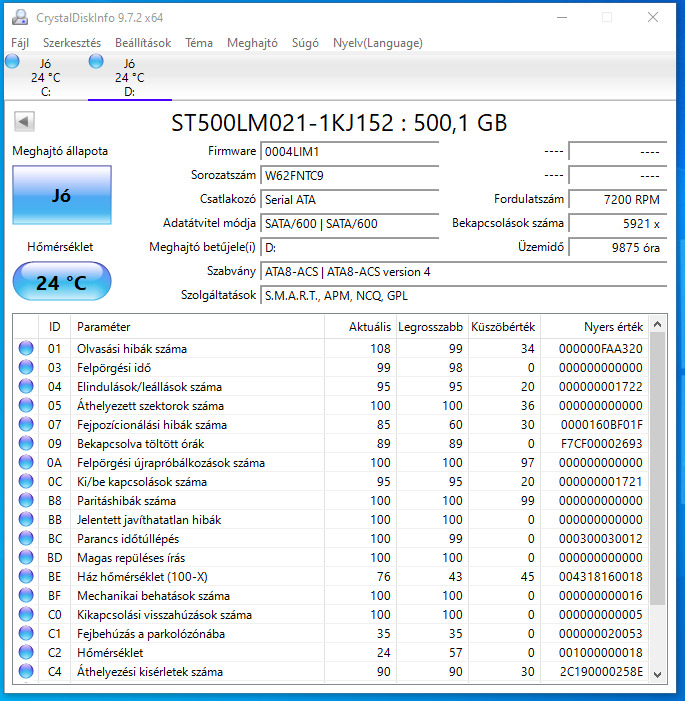
Task: Click the power on count 5921 x
Action: tap(617, 223)
